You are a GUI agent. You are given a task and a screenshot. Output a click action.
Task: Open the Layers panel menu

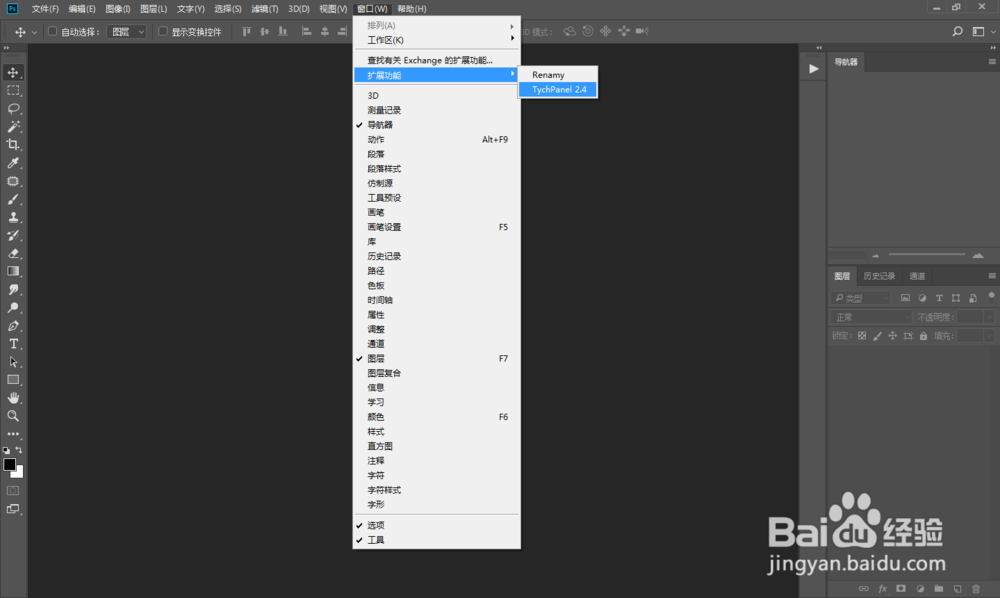tap(991, 276)
